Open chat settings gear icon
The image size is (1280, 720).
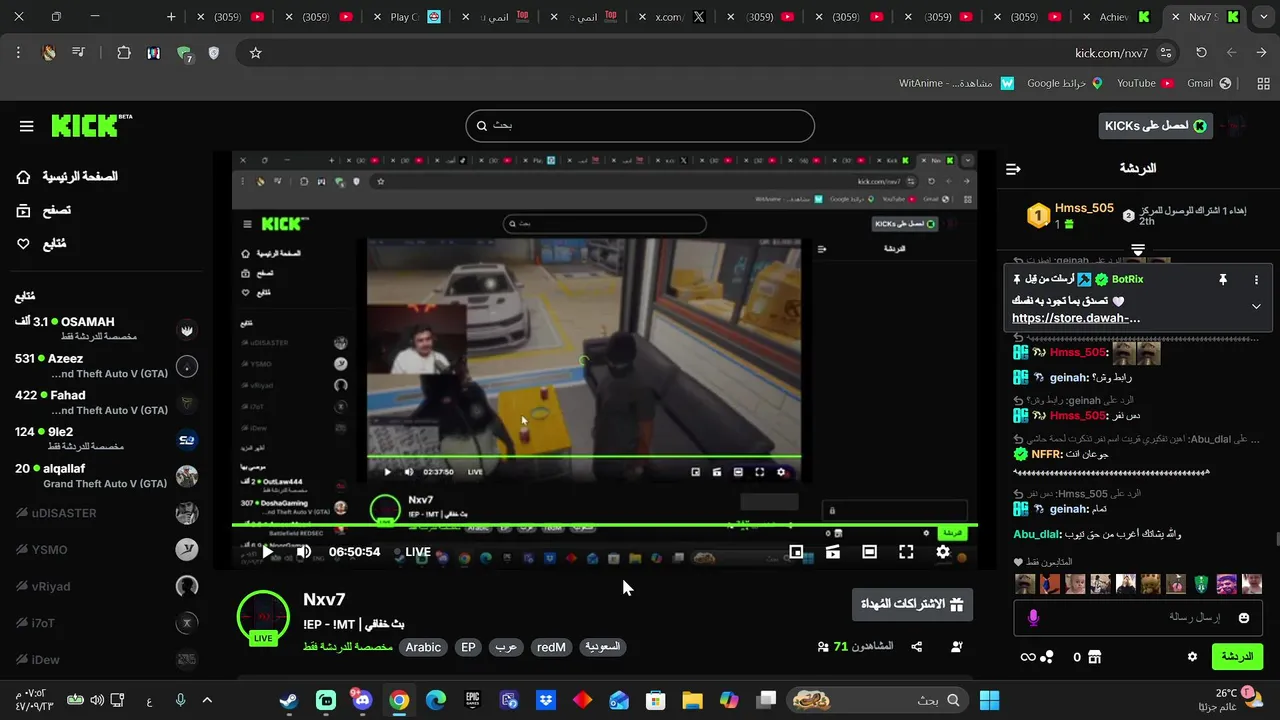(1192, 657)
